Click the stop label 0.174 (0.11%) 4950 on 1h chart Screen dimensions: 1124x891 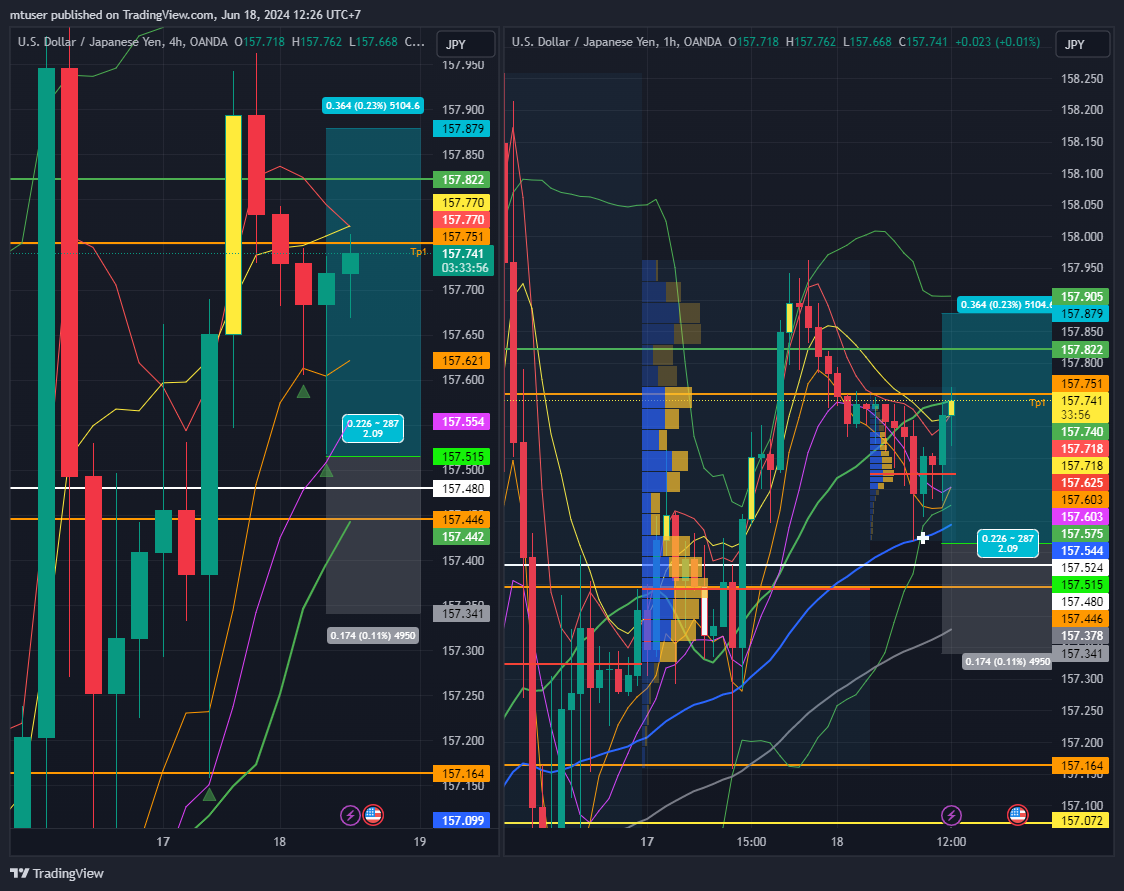click(x=1006, y=662)
